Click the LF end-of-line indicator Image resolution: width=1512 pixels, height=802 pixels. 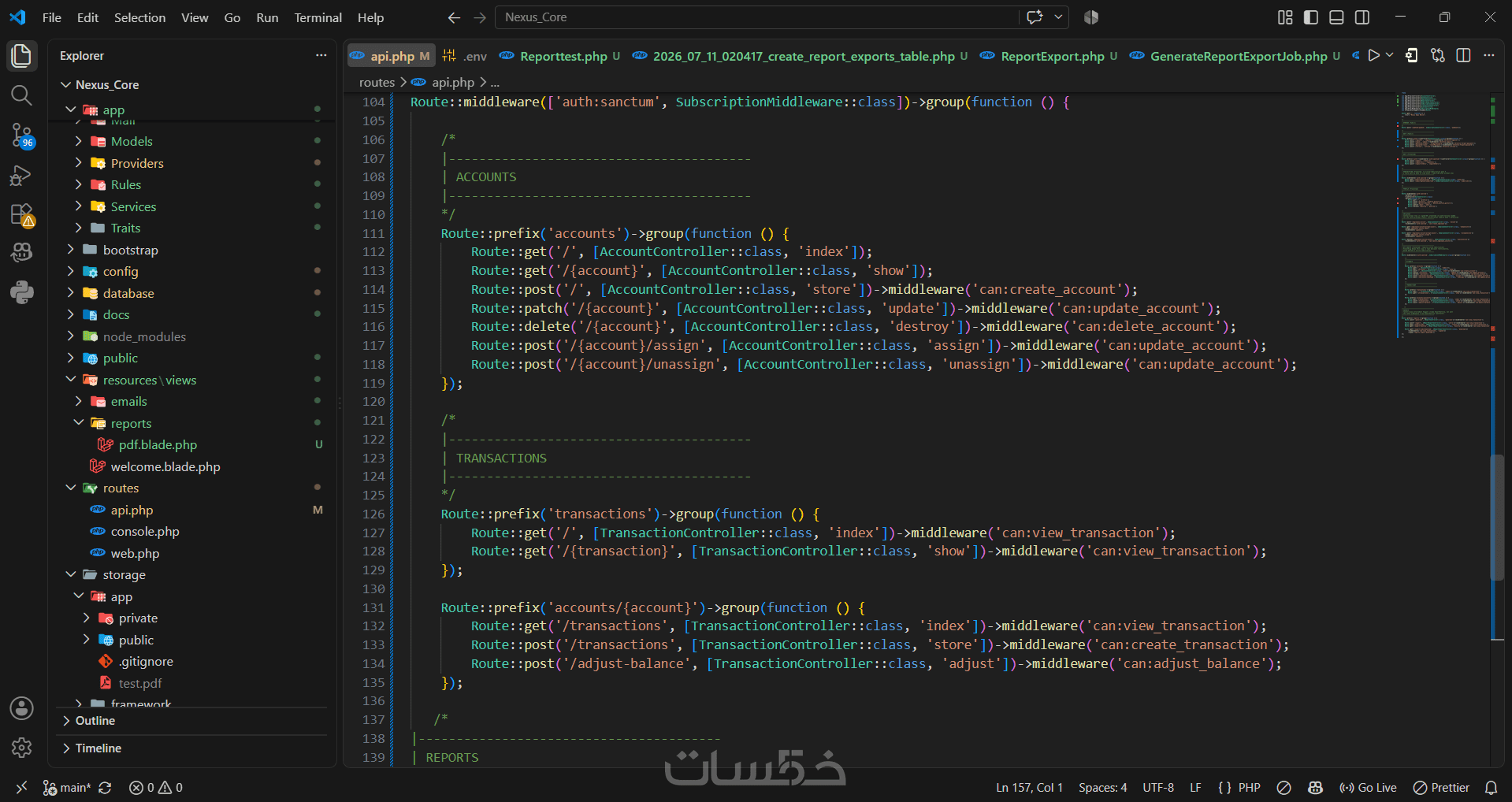tap(1195, 787)
